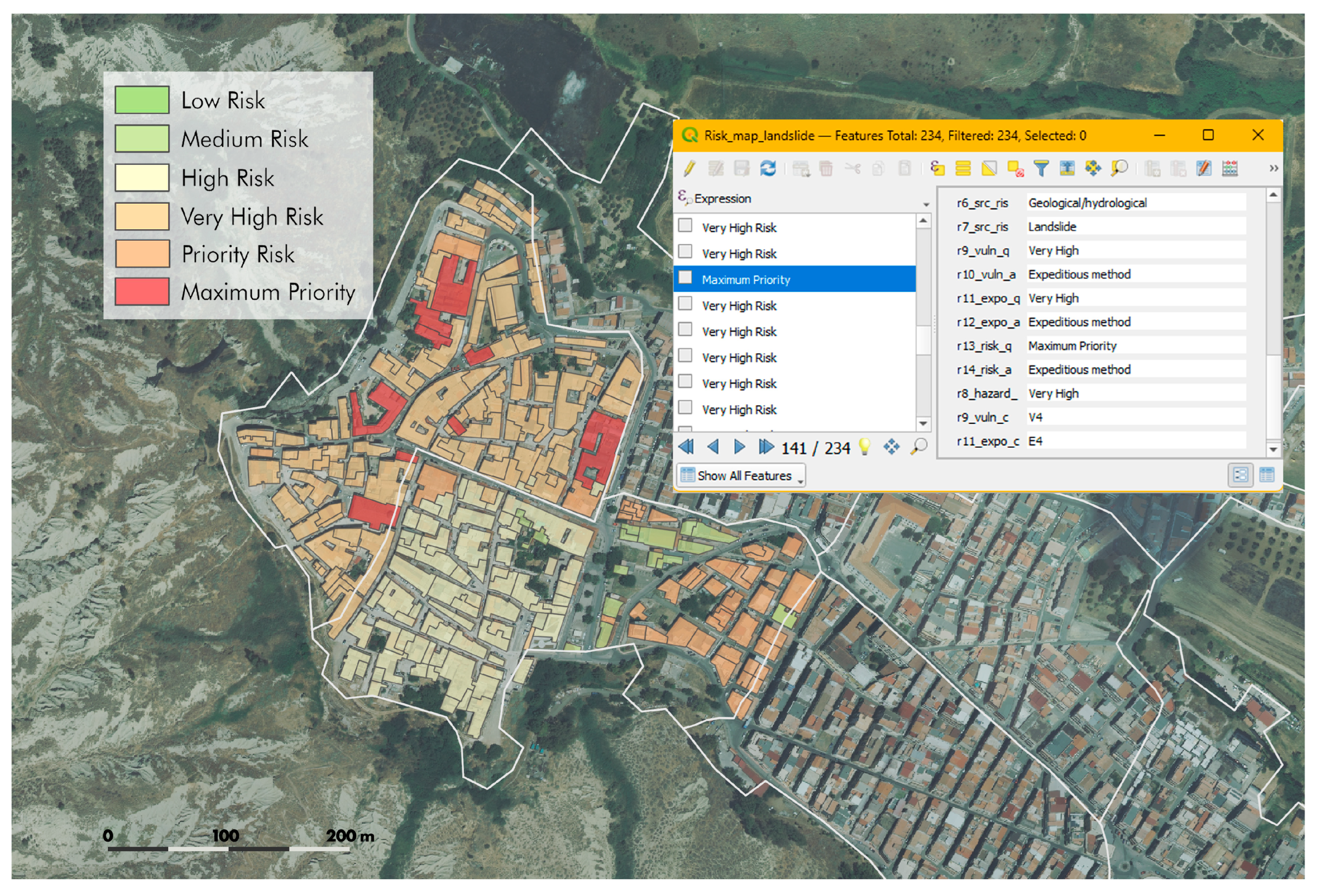Open the Expression dropdown arrow
Screen dimensions: 1319x896
pos(926,204)
